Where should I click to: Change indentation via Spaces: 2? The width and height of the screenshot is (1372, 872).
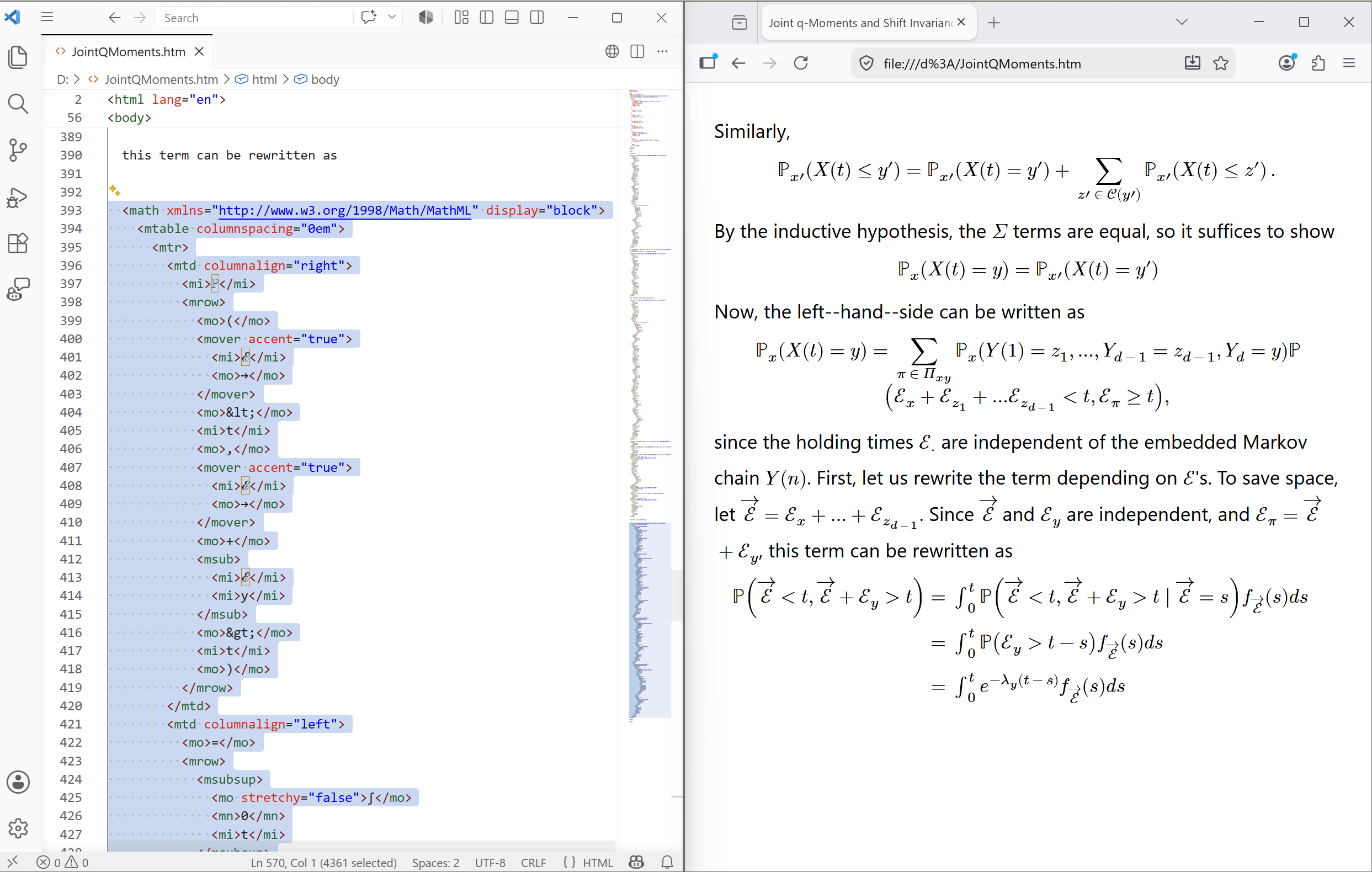435,862
